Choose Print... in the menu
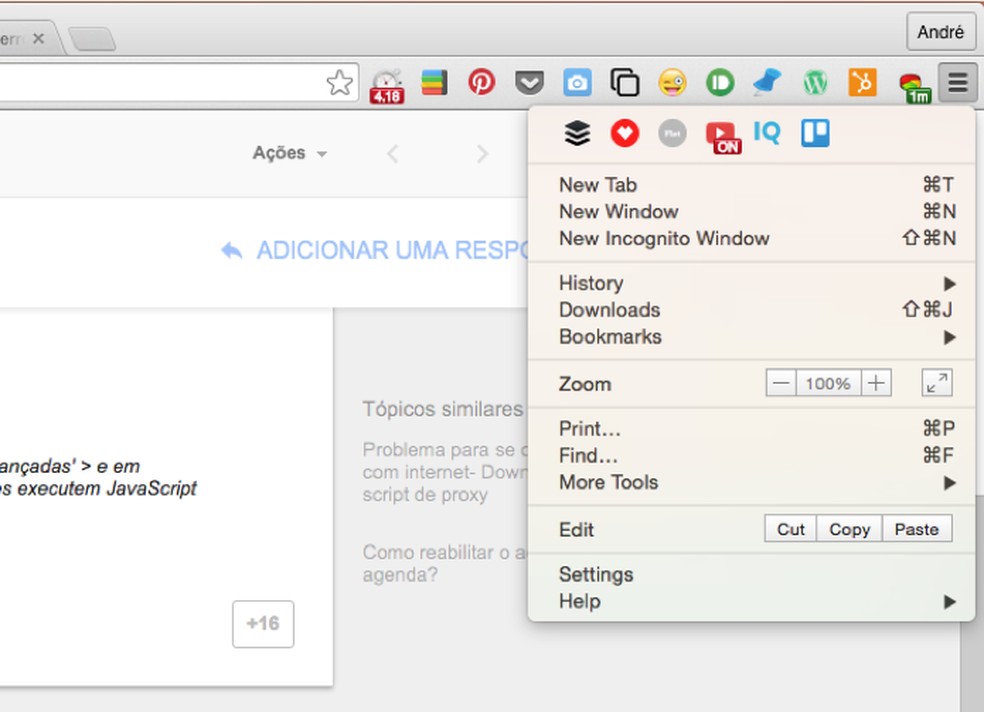The height and width of the screenshot is (712, 984). [x=752, y=429]
